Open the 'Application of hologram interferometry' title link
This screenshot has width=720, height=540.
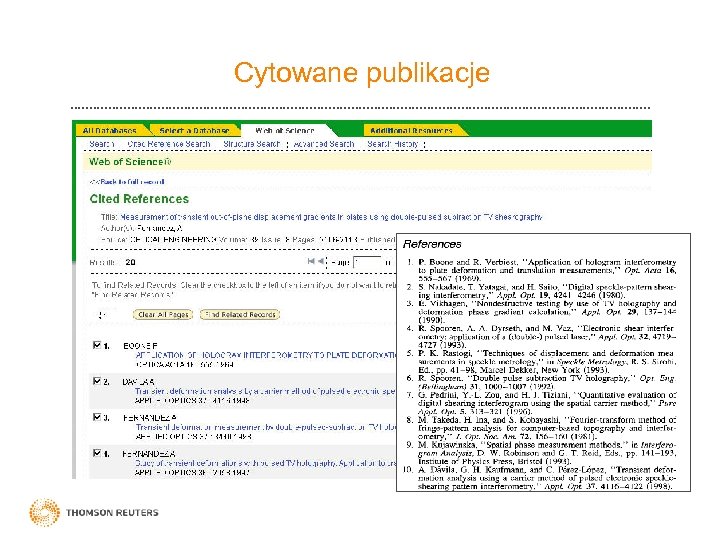pos(265,355)
